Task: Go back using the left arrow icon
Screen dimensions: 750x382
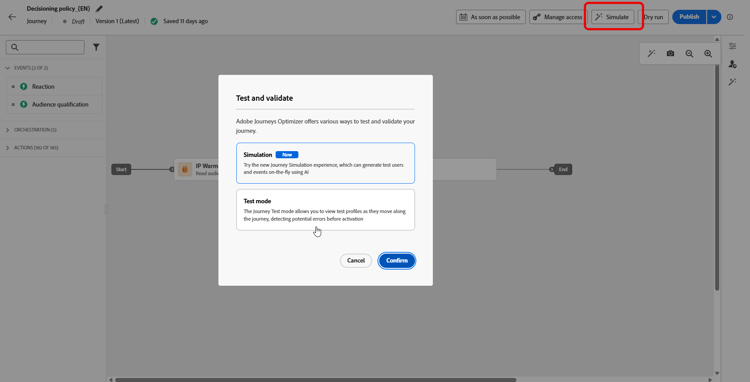Action: pos(12,17)
